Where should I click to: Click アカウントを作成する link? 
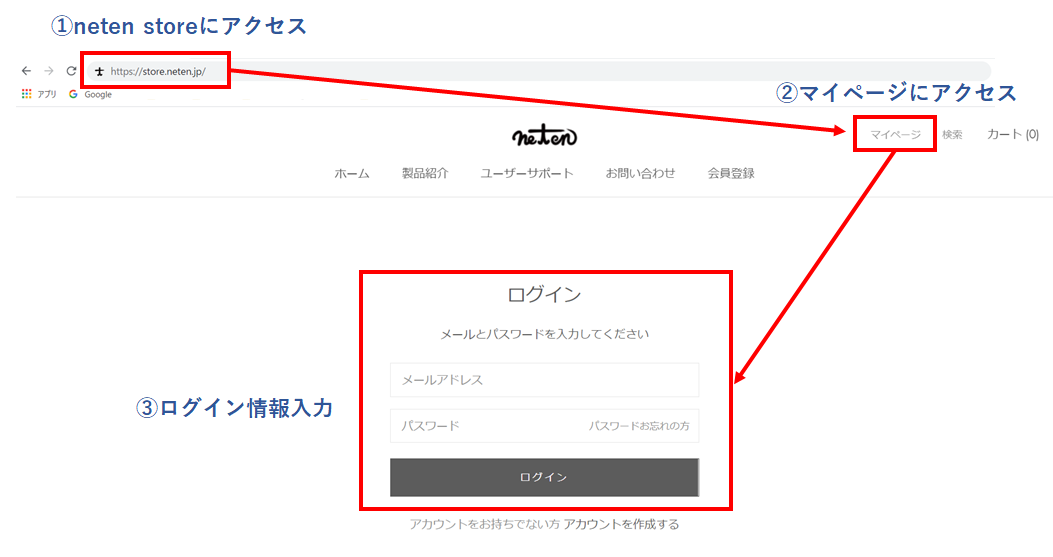[621, 524]
